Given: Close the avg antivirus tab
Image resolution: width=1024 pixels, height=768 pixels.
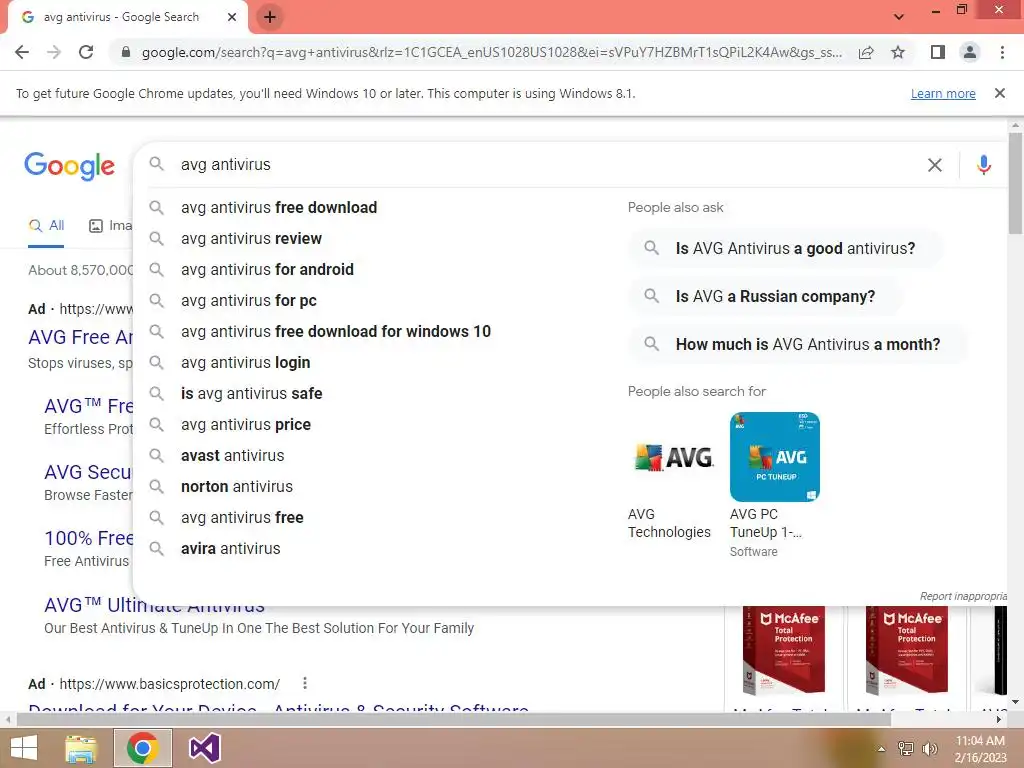Looking at the screenshot, I should [x=232, y=17].
